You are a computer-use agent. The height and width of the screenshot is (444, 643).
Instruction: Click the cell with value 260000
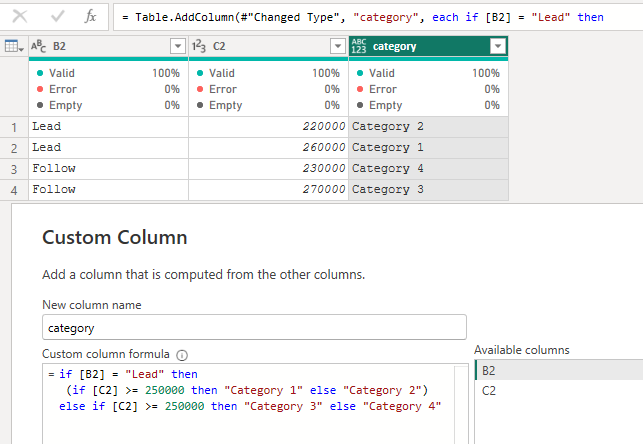[x=269, y=148]
